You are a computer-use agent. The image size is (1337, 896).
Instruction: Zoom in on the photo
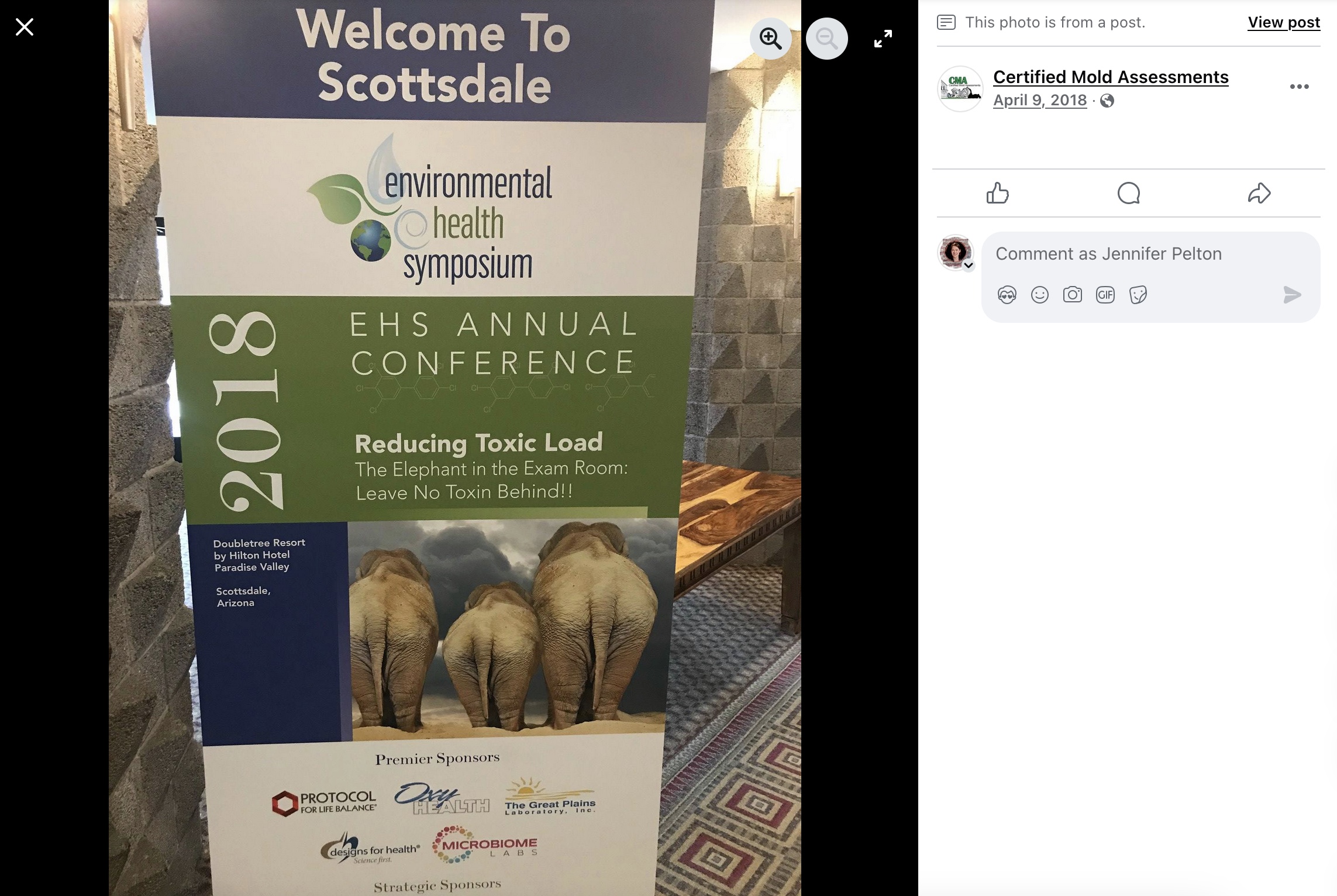(x=770, y=39)
